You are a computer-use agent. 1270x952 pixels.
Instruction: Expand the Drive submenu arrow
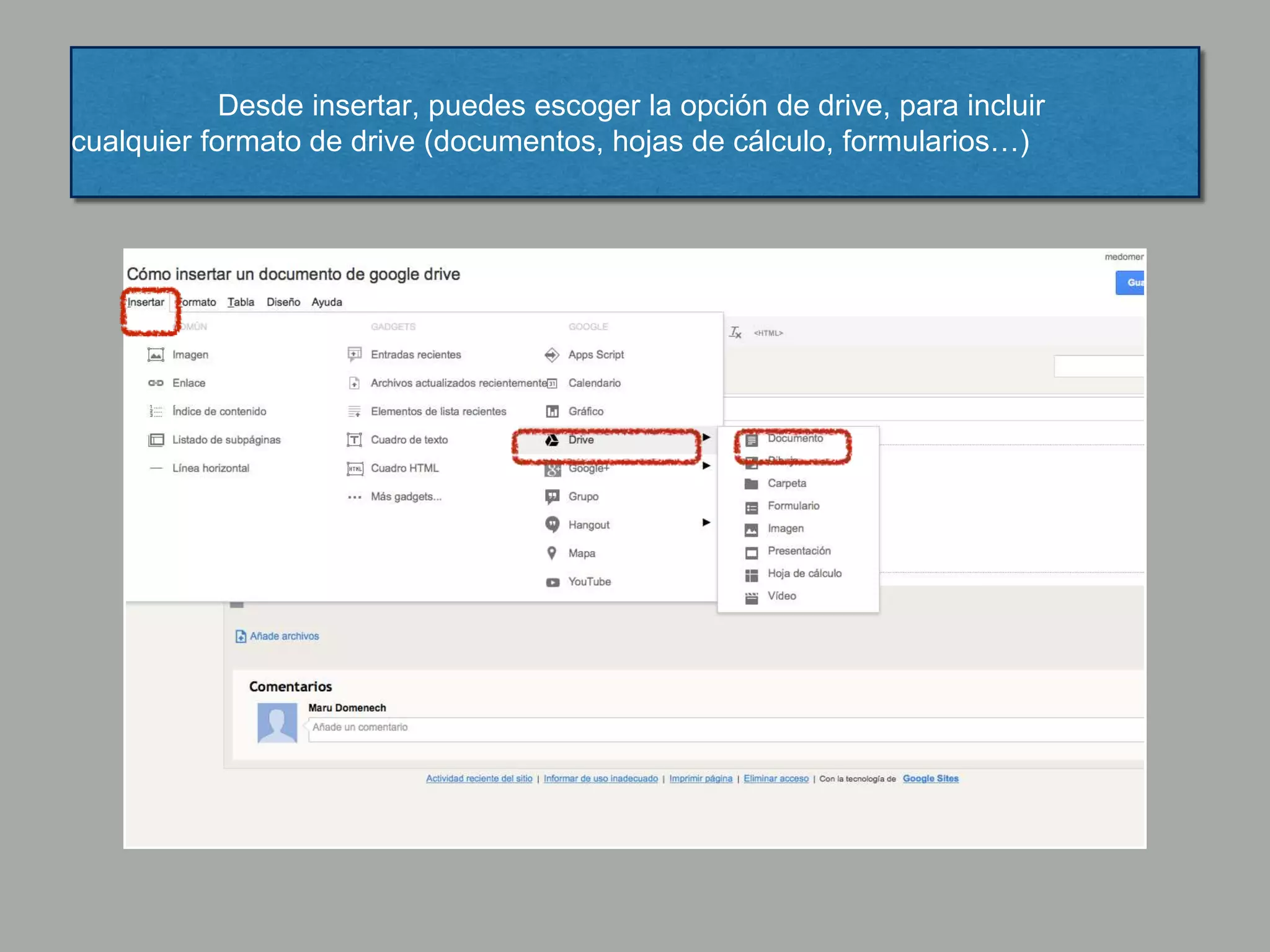[706, 437]
